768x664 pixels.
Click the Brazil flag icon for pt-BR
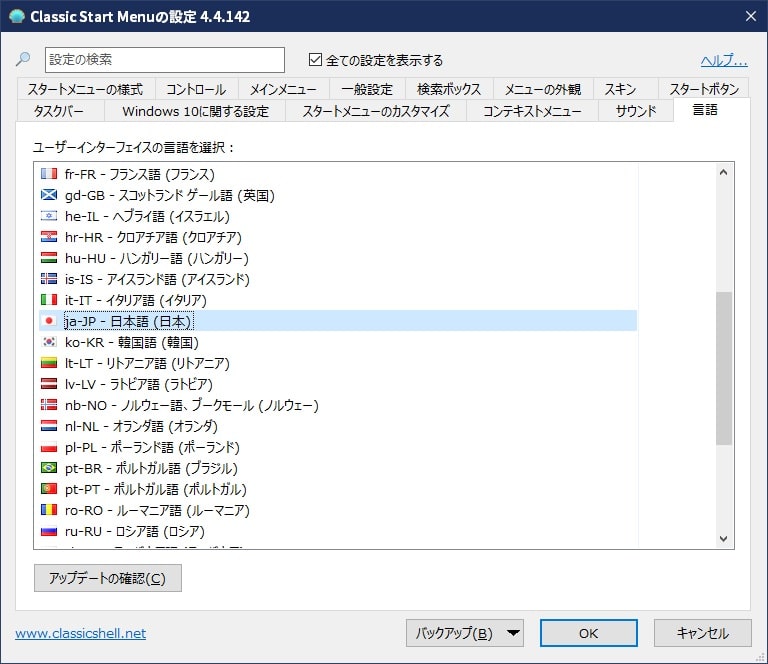tap(48, 468)
